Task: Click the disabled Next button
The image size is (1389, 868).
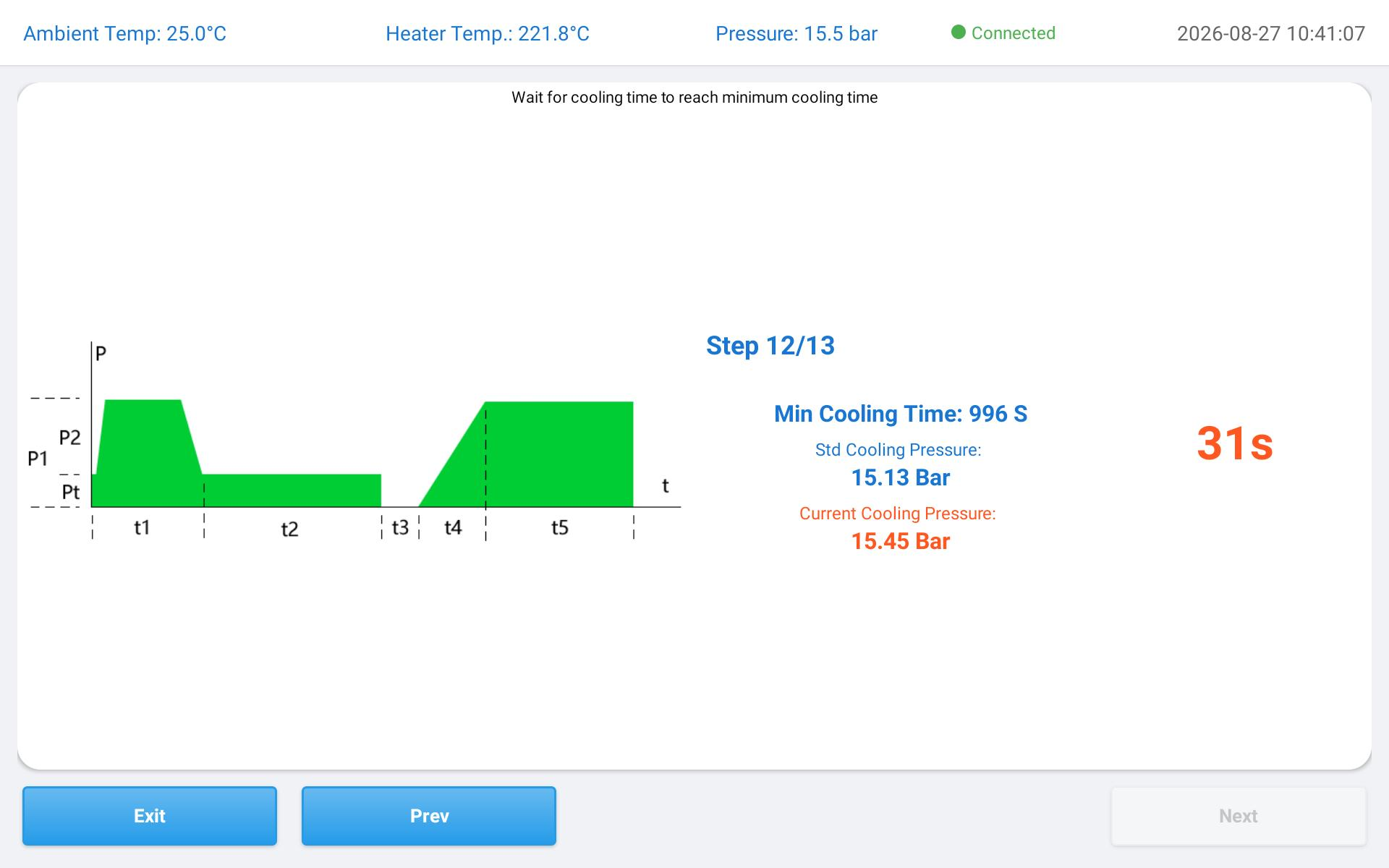Action: pos(1239,816)
